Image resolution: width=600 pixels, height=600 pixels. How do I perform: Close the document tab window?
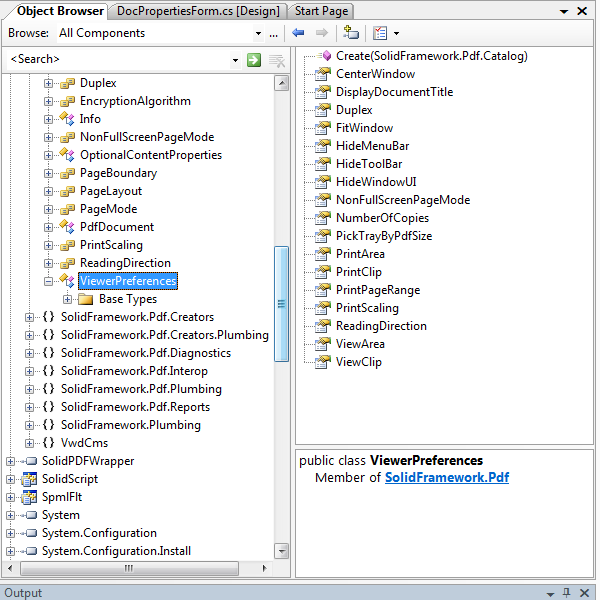tap(582, 11)
